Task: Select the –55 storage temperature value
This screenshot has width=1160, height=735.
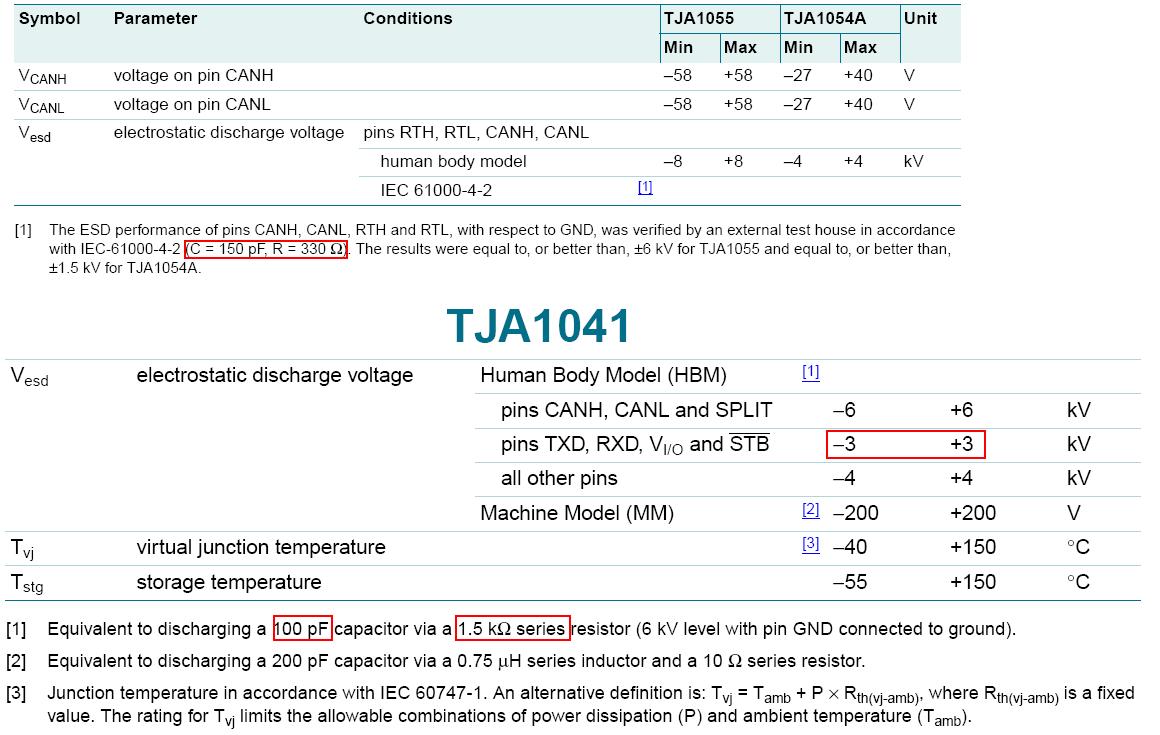Action: coord(850,582)
